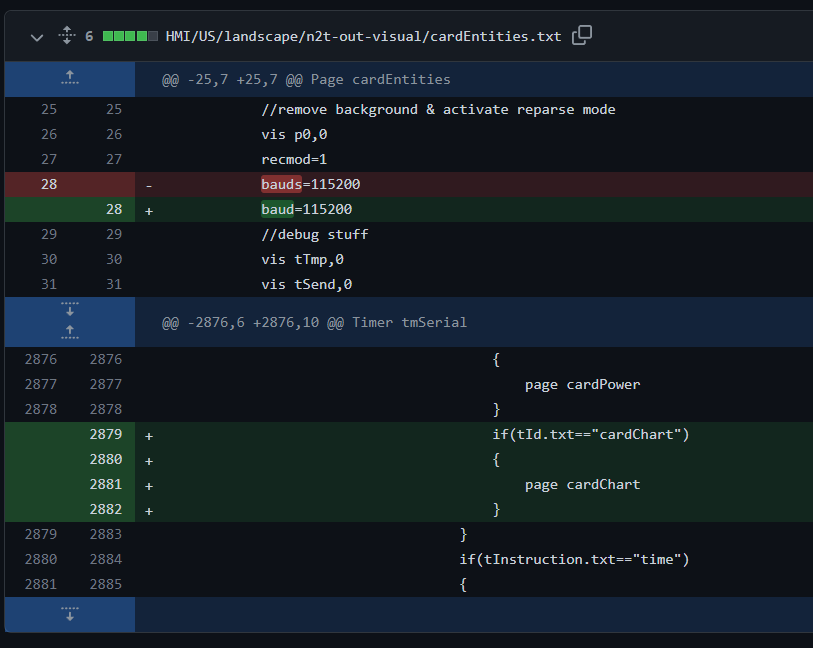The height and width of the screenshot is (648, 813).
Task: Click the drag handle icon in the file header
Action: (66, 35)
